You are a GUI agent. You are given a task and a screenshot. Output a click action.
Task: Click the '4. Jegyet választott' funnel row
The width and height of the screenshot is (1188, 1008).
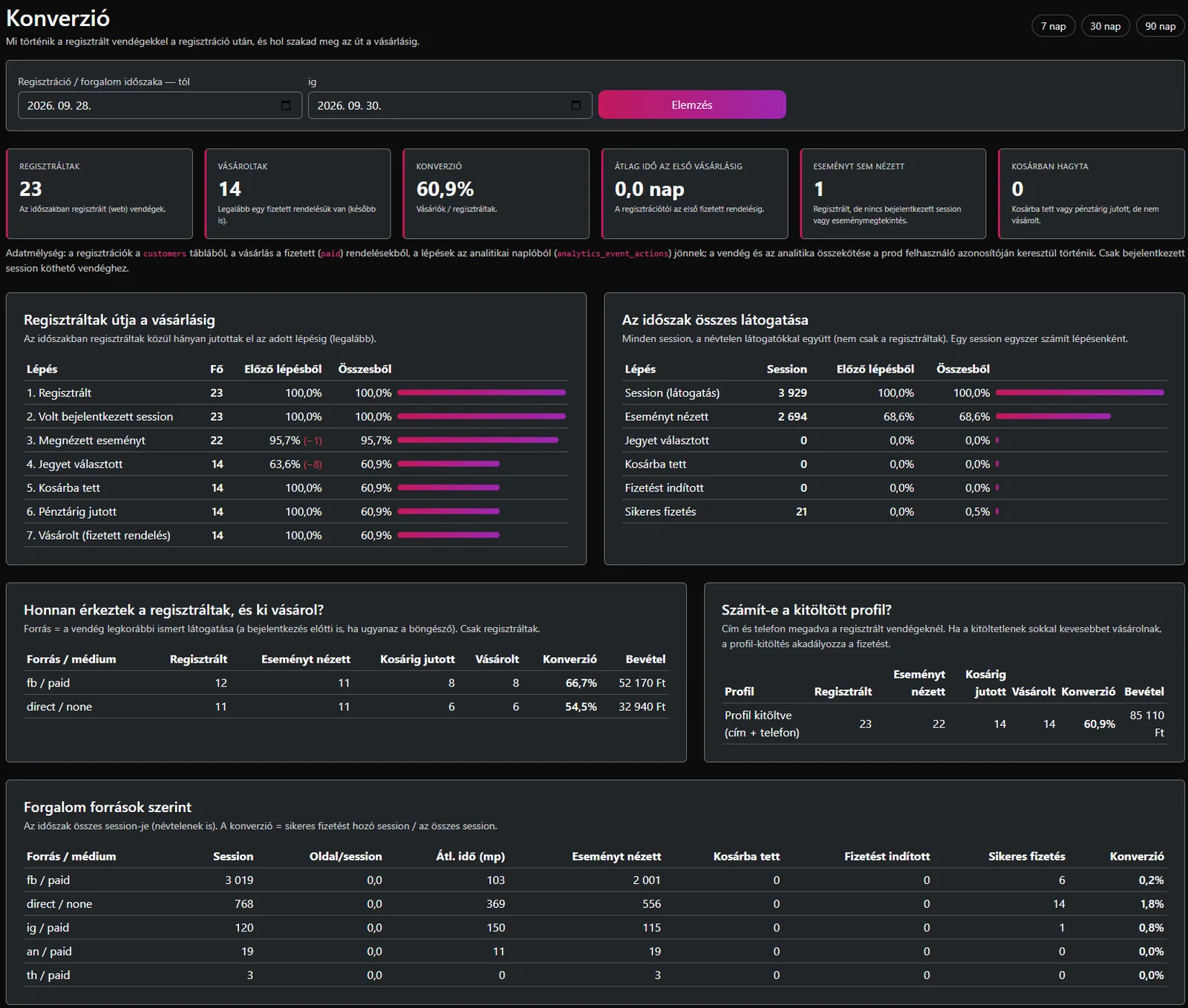[296, 464]
